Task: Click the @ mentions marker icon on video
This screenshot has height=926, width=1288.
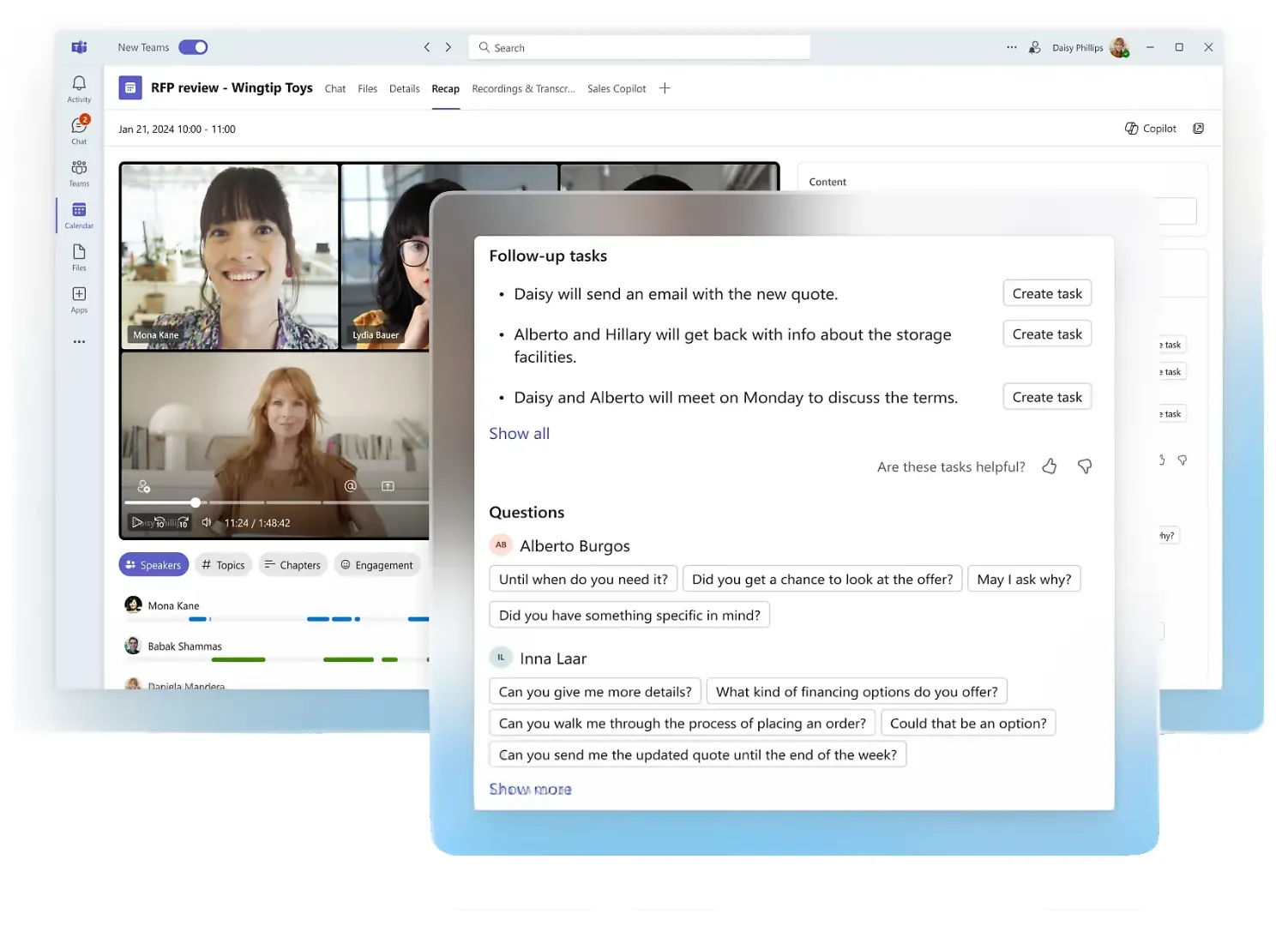Action: (x=350, y=486)
